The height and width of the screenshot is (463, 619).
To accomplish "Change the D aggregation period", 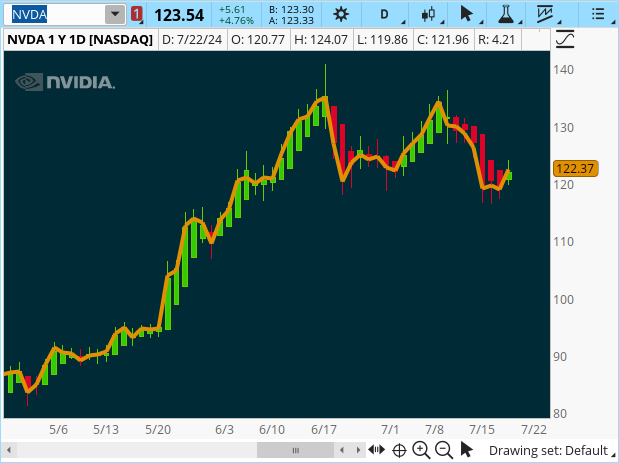I will point(384,15).
